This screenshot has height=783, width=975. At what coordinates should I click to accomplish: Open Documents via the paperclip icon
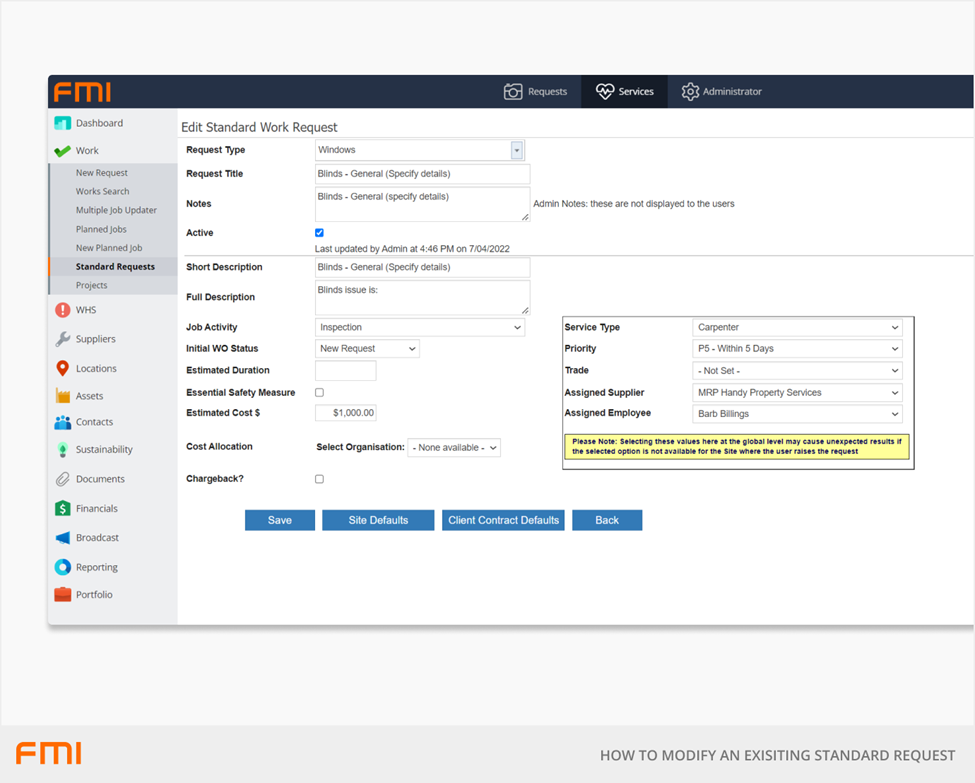click(62, 479)
